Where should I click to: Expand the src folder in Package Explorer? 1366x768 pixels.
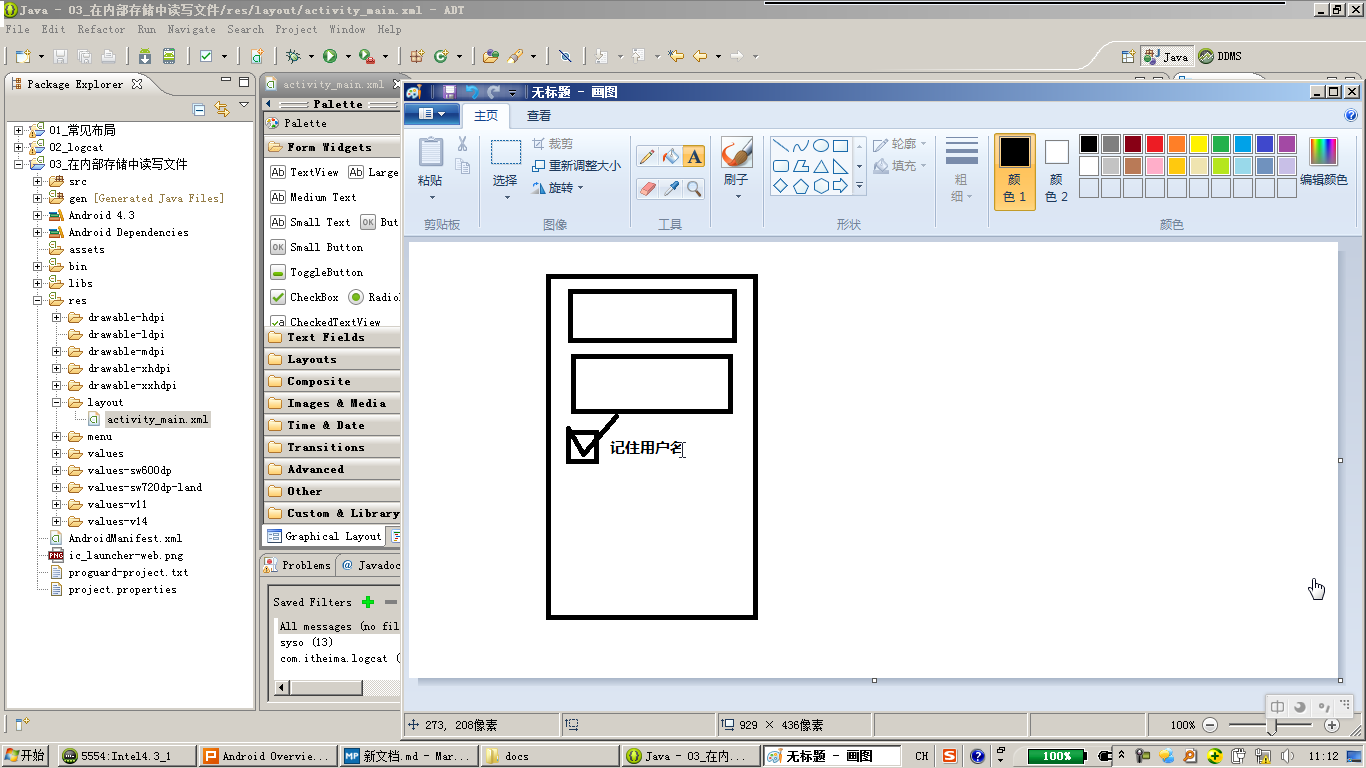pos(37,182)
